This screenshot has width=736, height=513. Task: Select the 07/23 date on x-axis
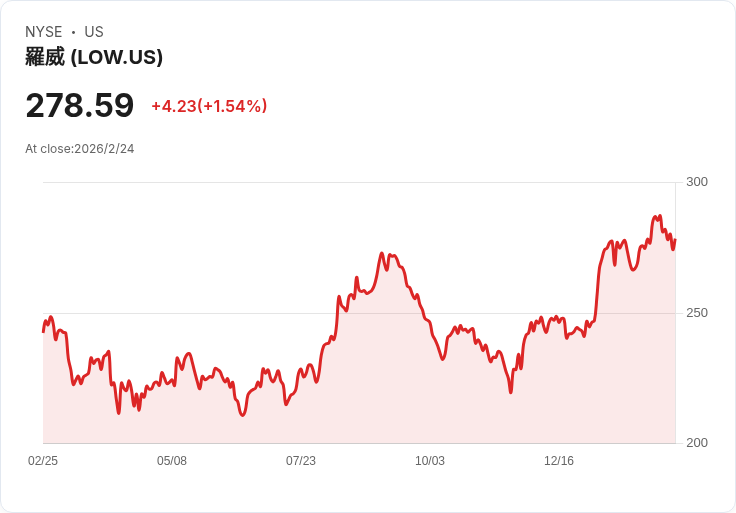pos(301,461)
